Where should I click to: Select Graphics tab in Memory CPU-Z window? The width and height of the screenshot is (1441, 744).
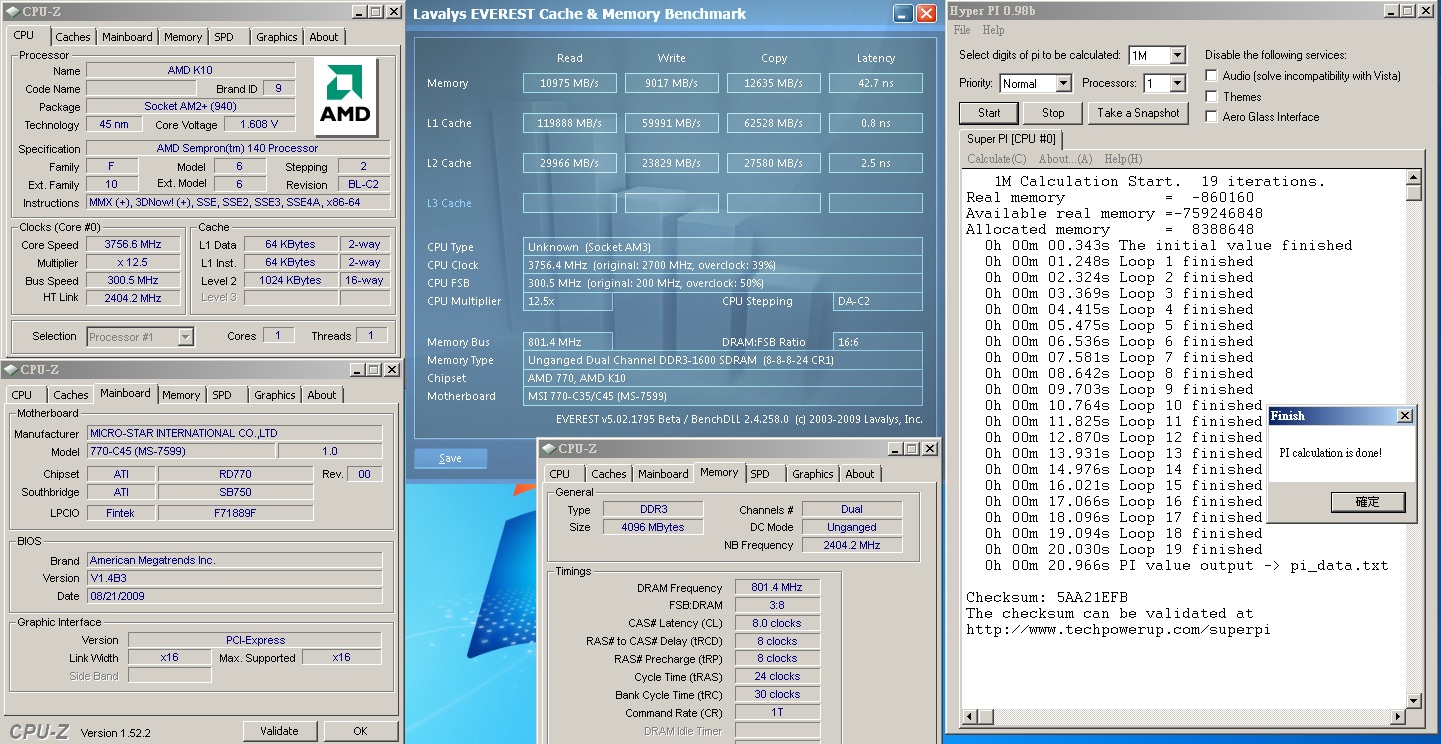(x=813, y=474)
